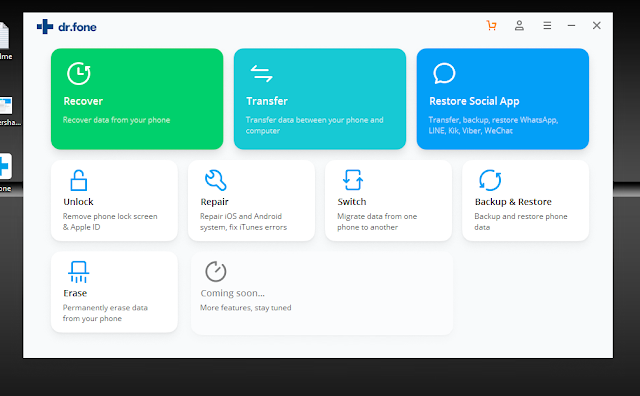Click the Erase shredder icon
This screenshot has width=640, height=396.
78,272
